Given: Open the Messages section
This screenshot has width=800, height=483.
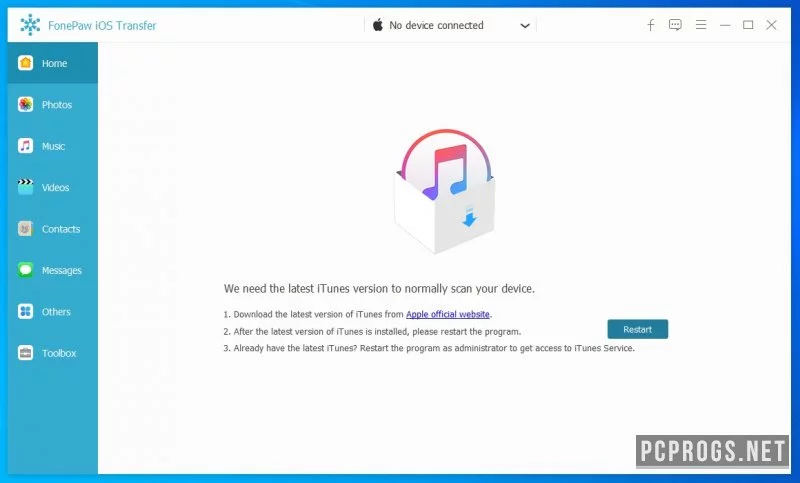Looking at the screenshot, I should click(x=53, y=270).
